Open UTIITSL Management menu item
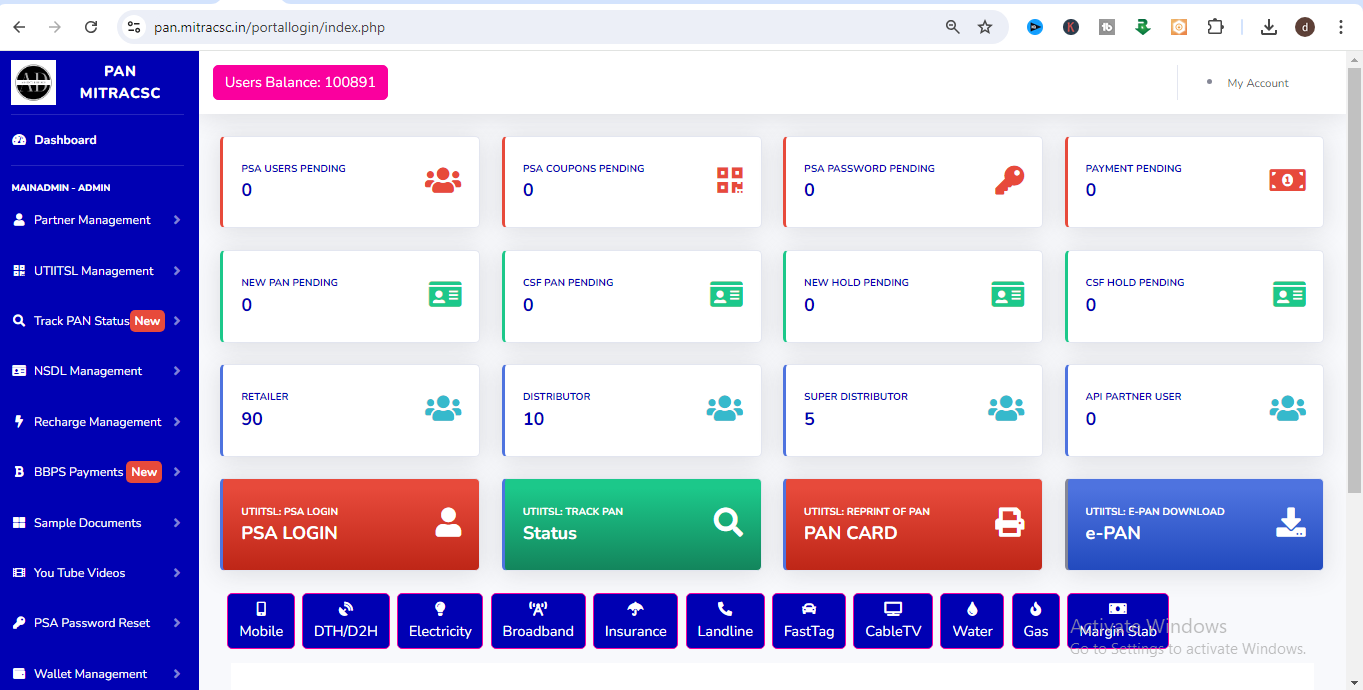 click(98, 270)
